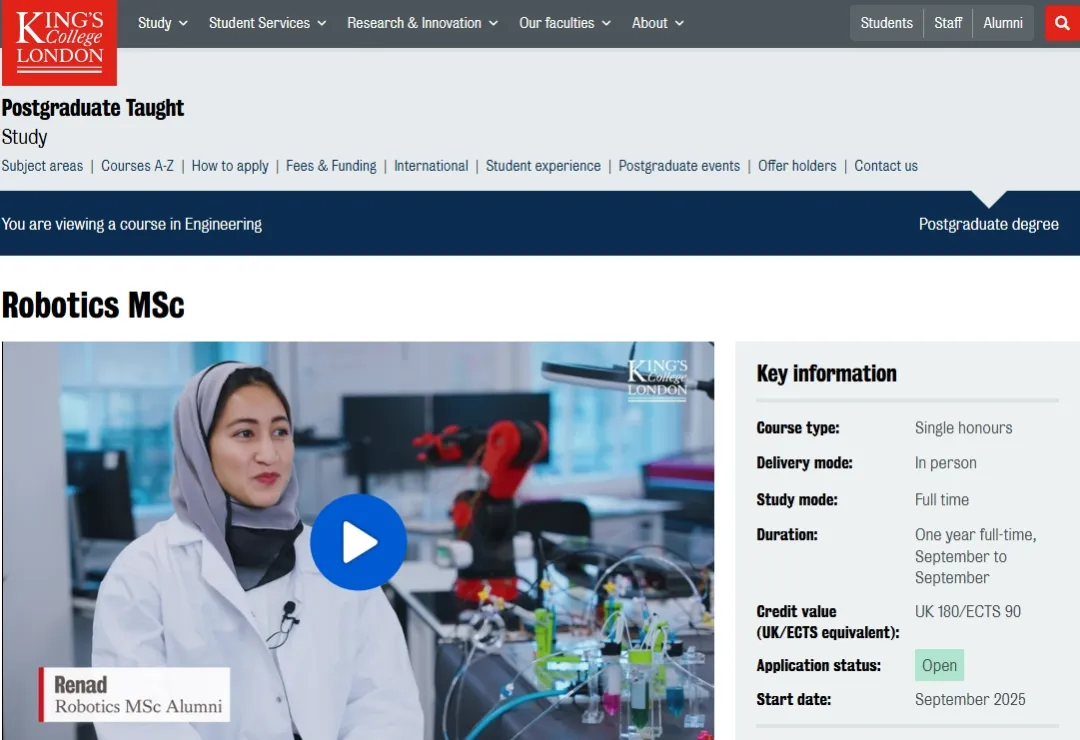Select the Key information heading

pyautogui.click(x=827, y=373)
